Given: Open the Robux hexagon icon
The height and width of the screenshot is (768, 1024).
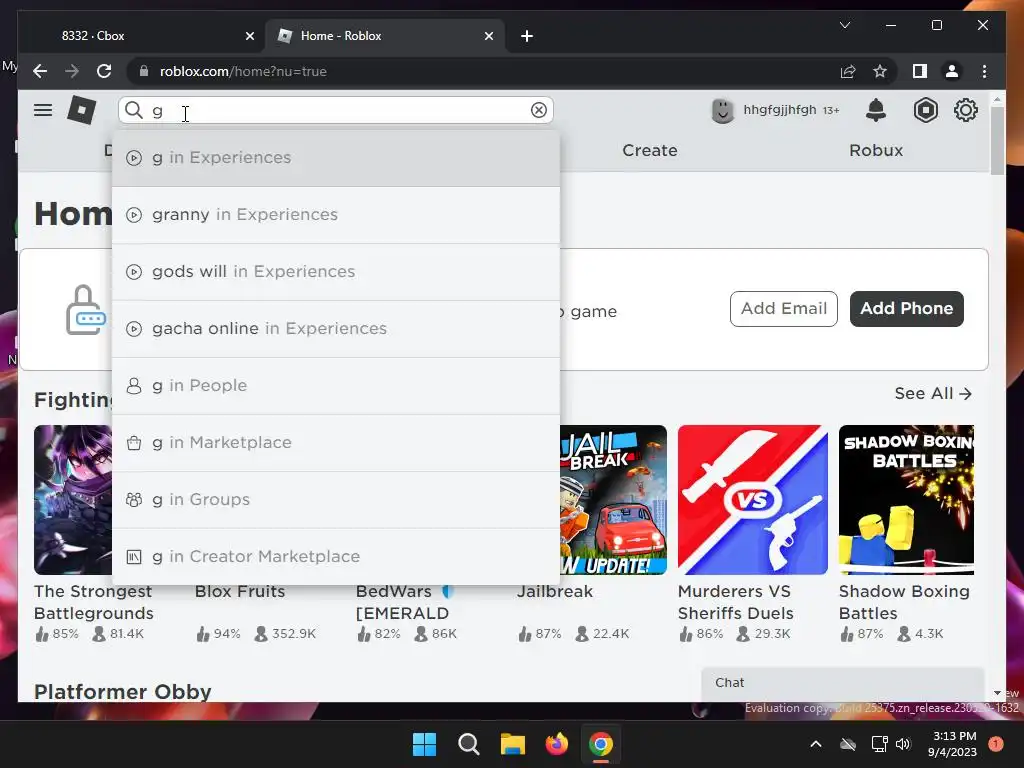Looking at the screenshot, I should tap(925, 110).
